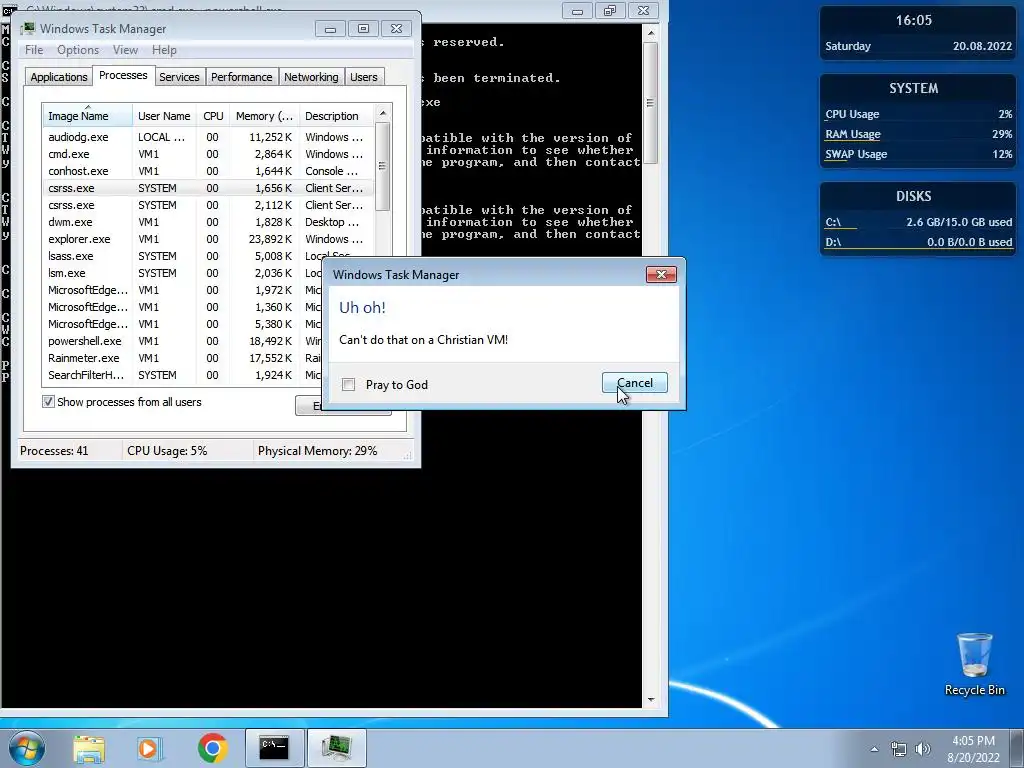Select the audiodg.exe process row
Viewport: 1024px width, 768px height.
click(x=208, y=137)
